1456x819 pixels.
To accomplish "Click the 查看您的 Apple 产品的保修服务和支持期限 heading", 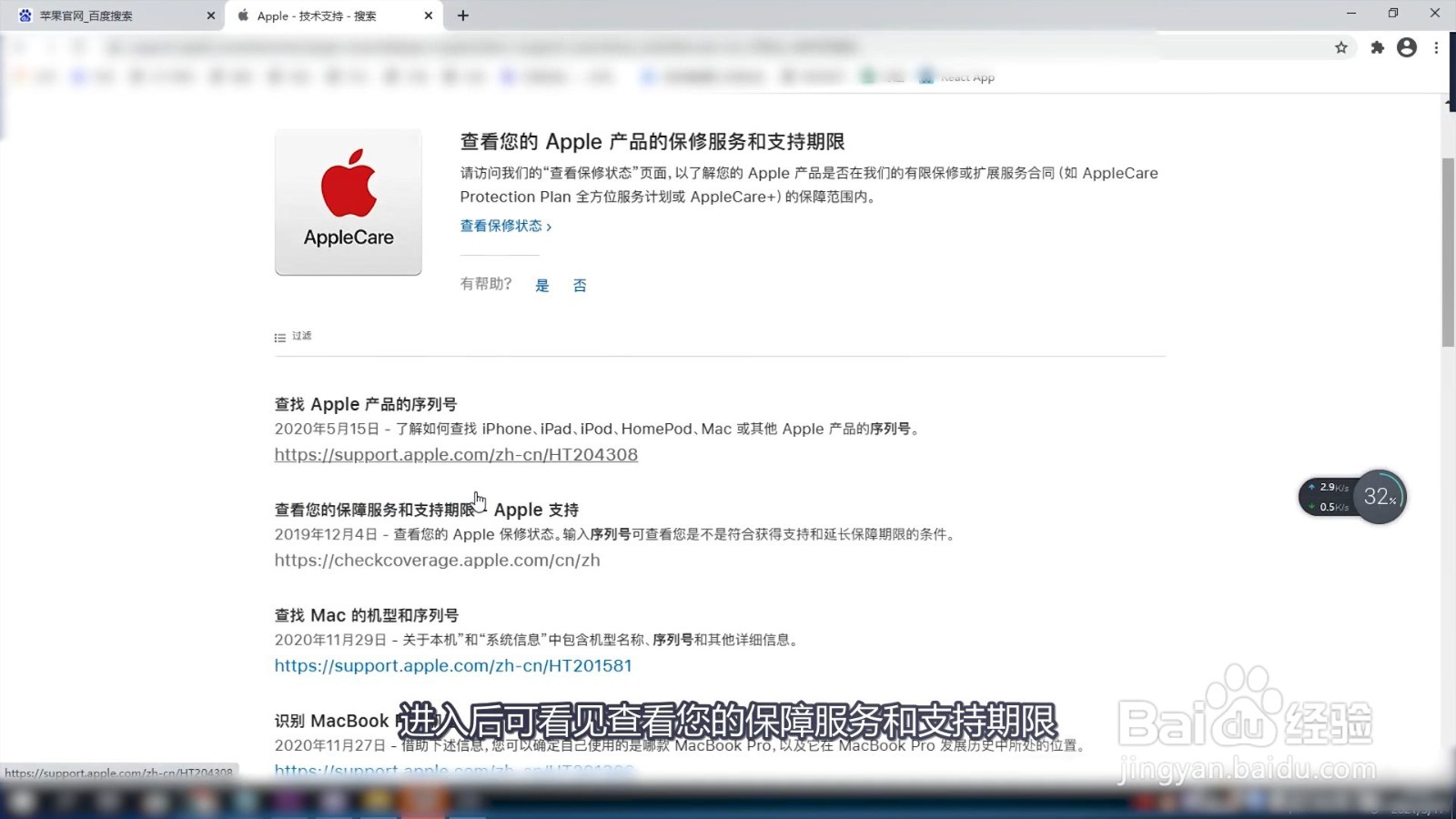I will [652, 142].
